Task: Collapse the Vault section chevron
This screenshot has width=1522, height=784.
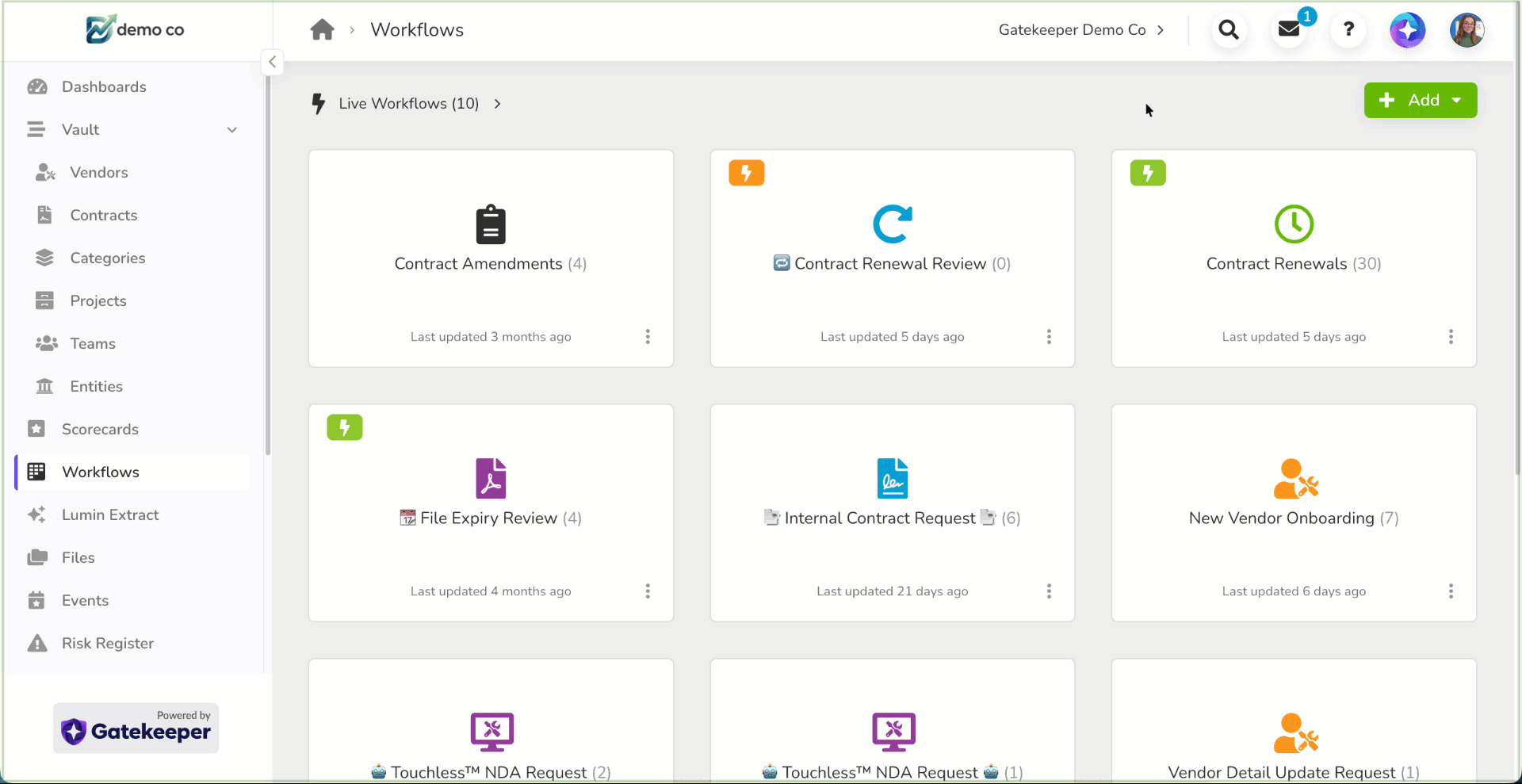Action: click(232, 130)
